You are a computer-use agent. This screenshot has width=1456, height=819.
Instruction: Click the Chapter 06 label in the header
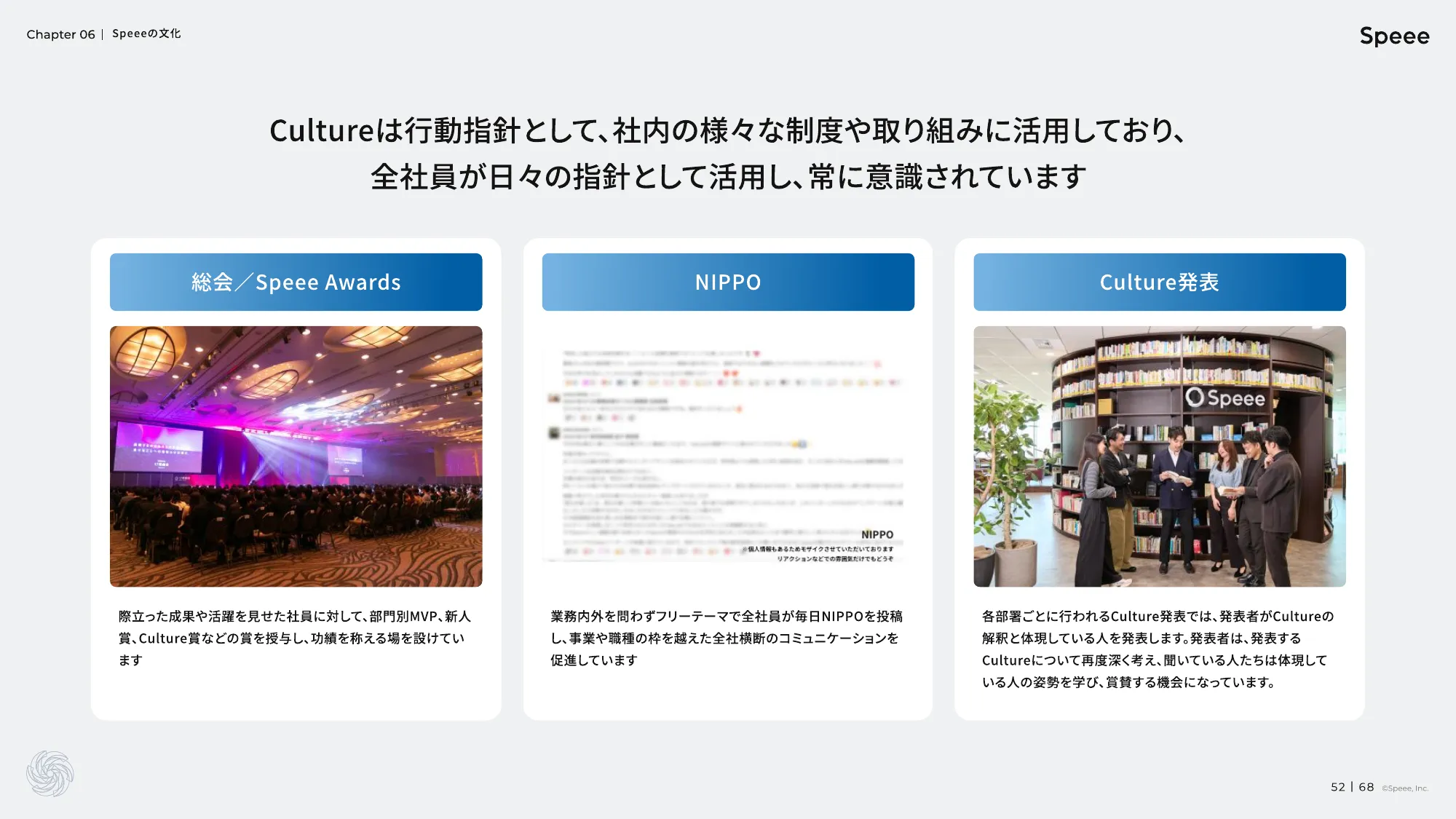click(x=59, y=34)
